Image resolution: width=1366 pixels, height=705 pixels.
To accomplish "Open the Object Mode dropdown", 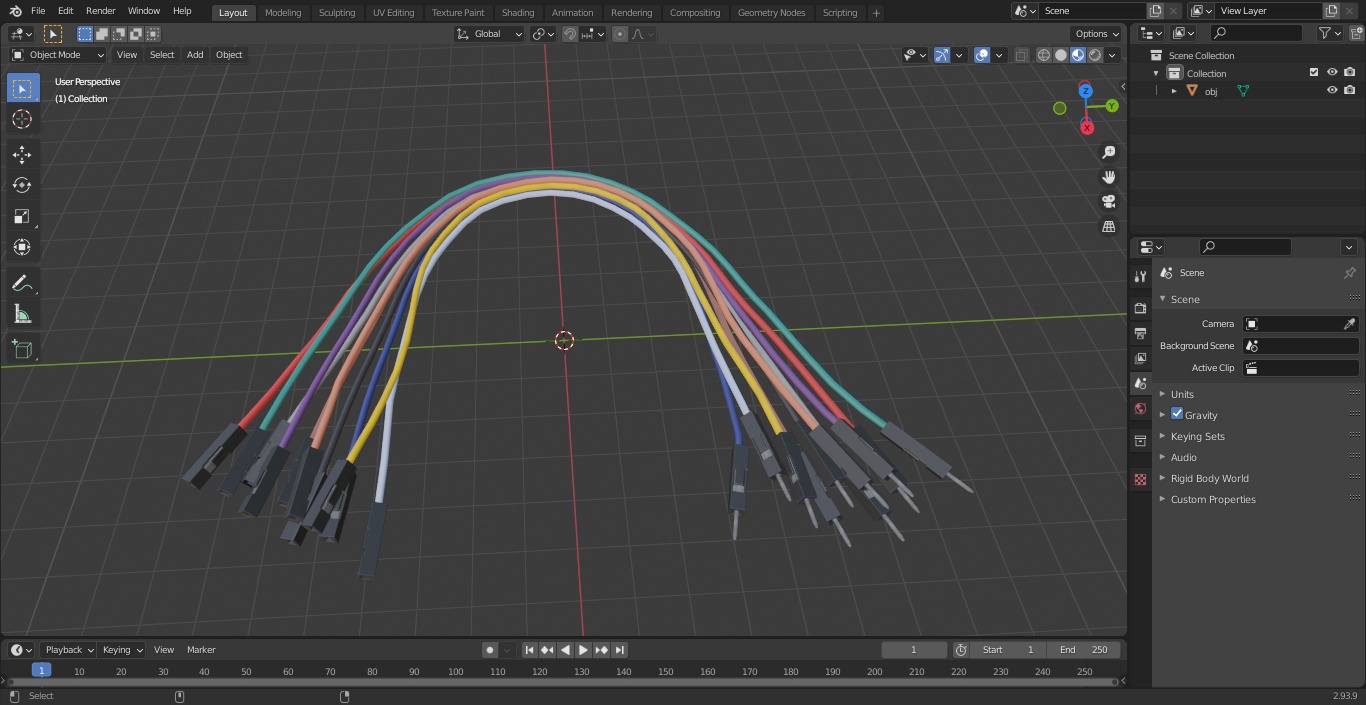I will click(58, 55).
